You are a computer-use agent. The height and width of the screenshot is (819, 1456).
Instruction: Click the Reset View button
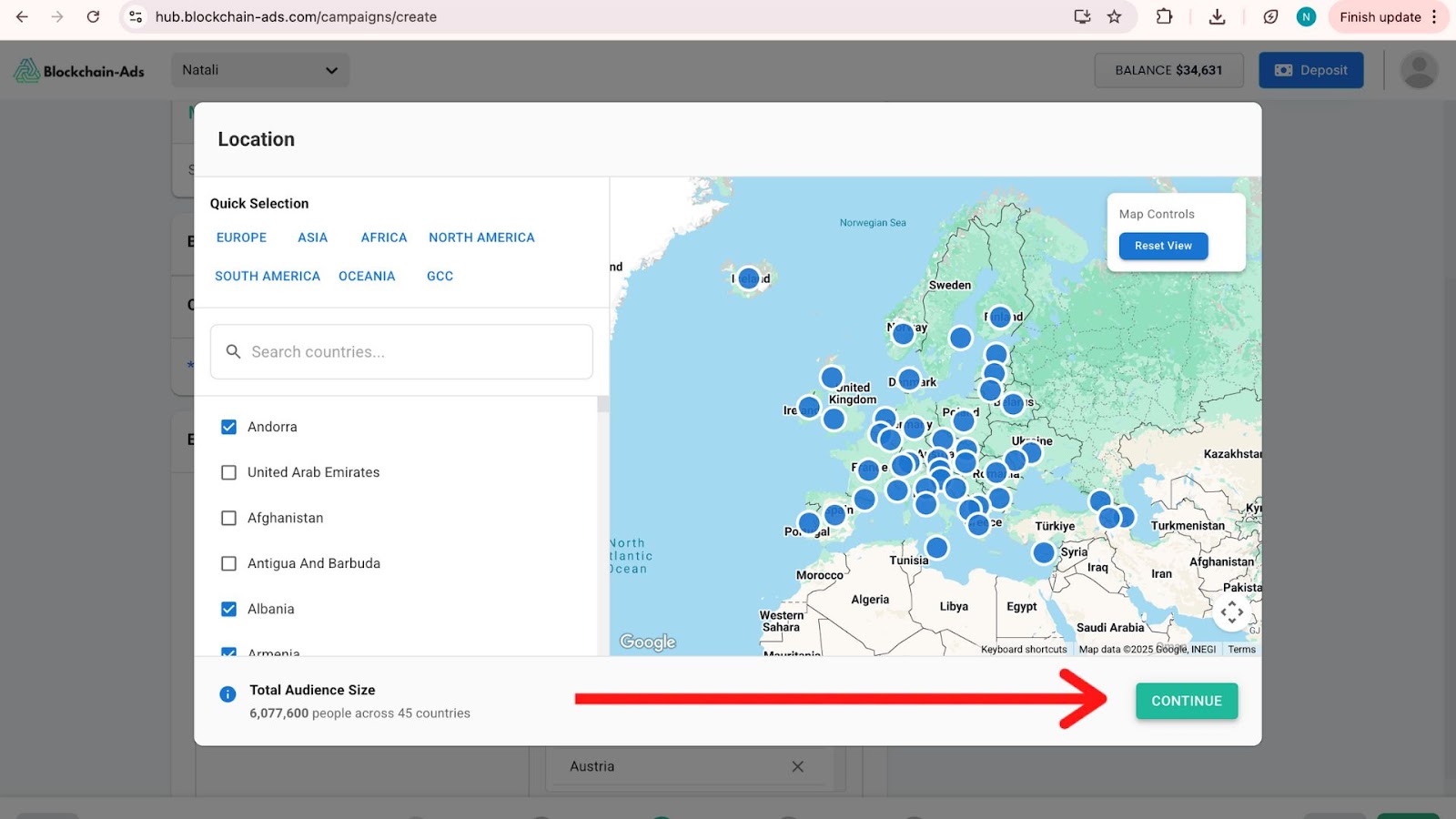point(1163,246)
